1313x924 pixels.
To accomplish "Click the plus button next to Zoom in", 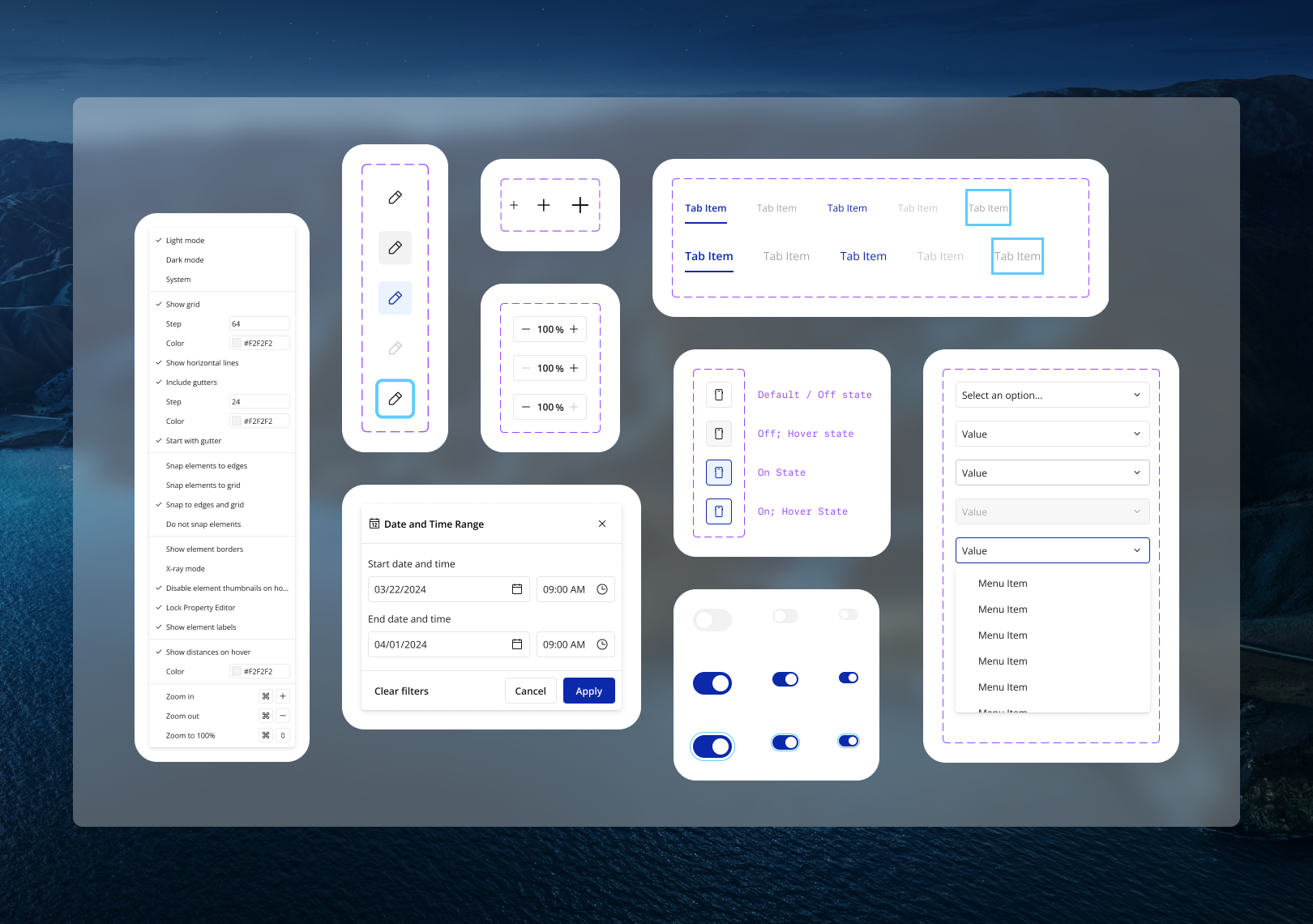I will pos(283,696).
